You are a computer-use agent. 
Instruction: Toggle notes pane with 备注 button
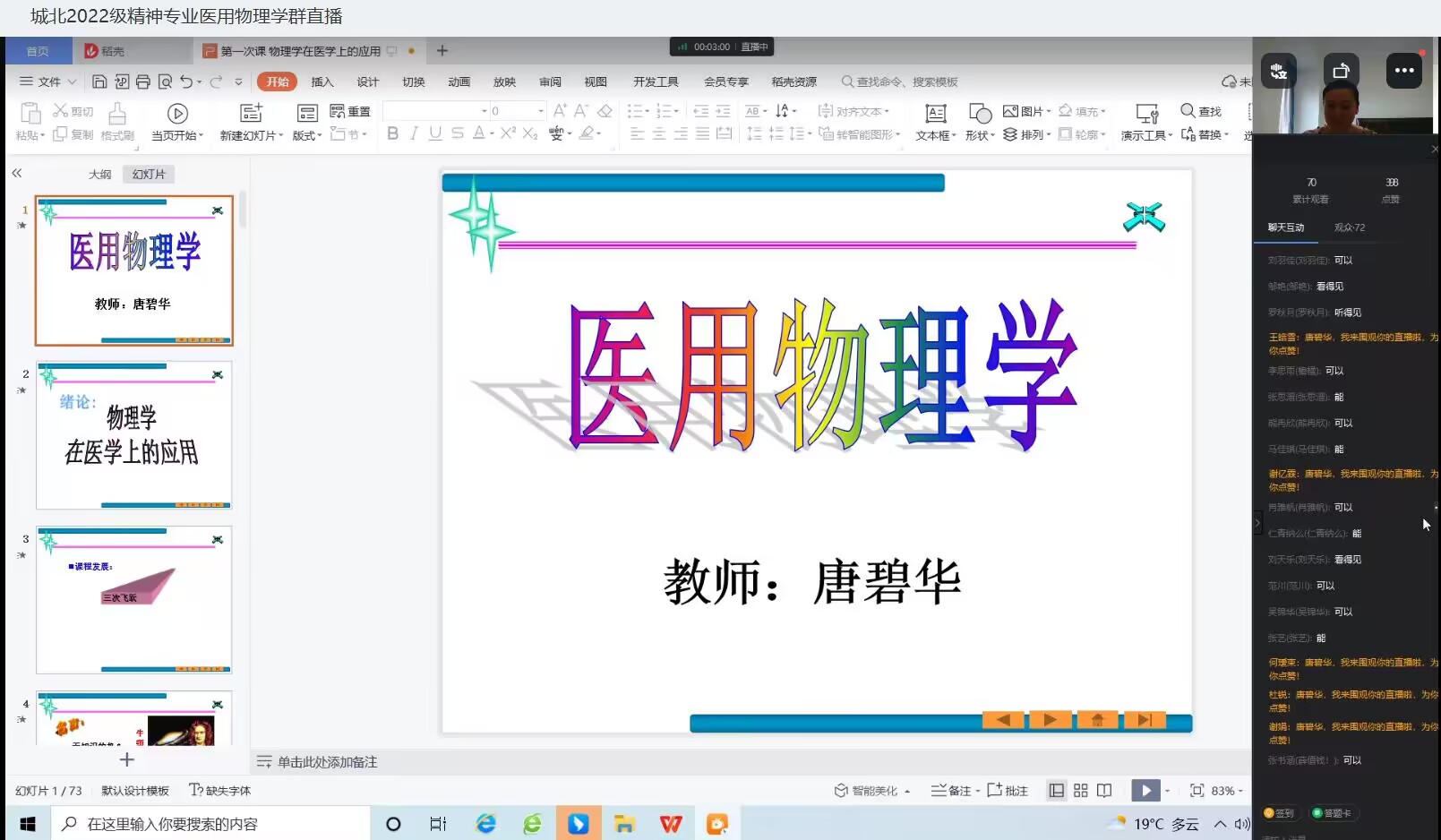[952, 791]
